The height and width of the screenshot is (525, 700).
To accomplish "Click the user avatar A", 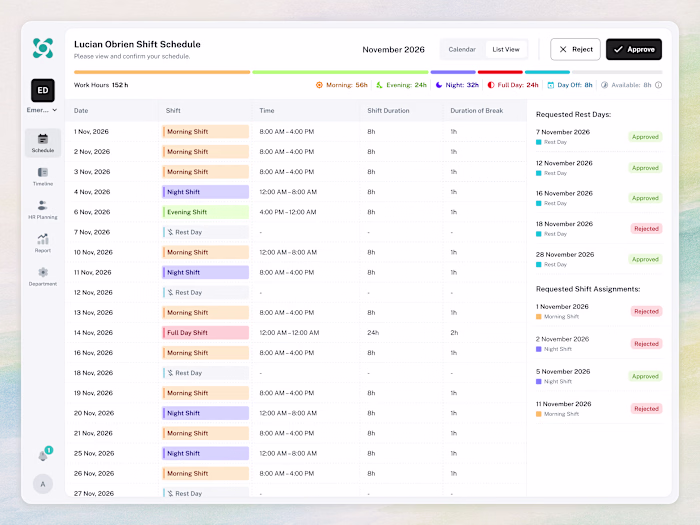I will click(x=43, y=484).
